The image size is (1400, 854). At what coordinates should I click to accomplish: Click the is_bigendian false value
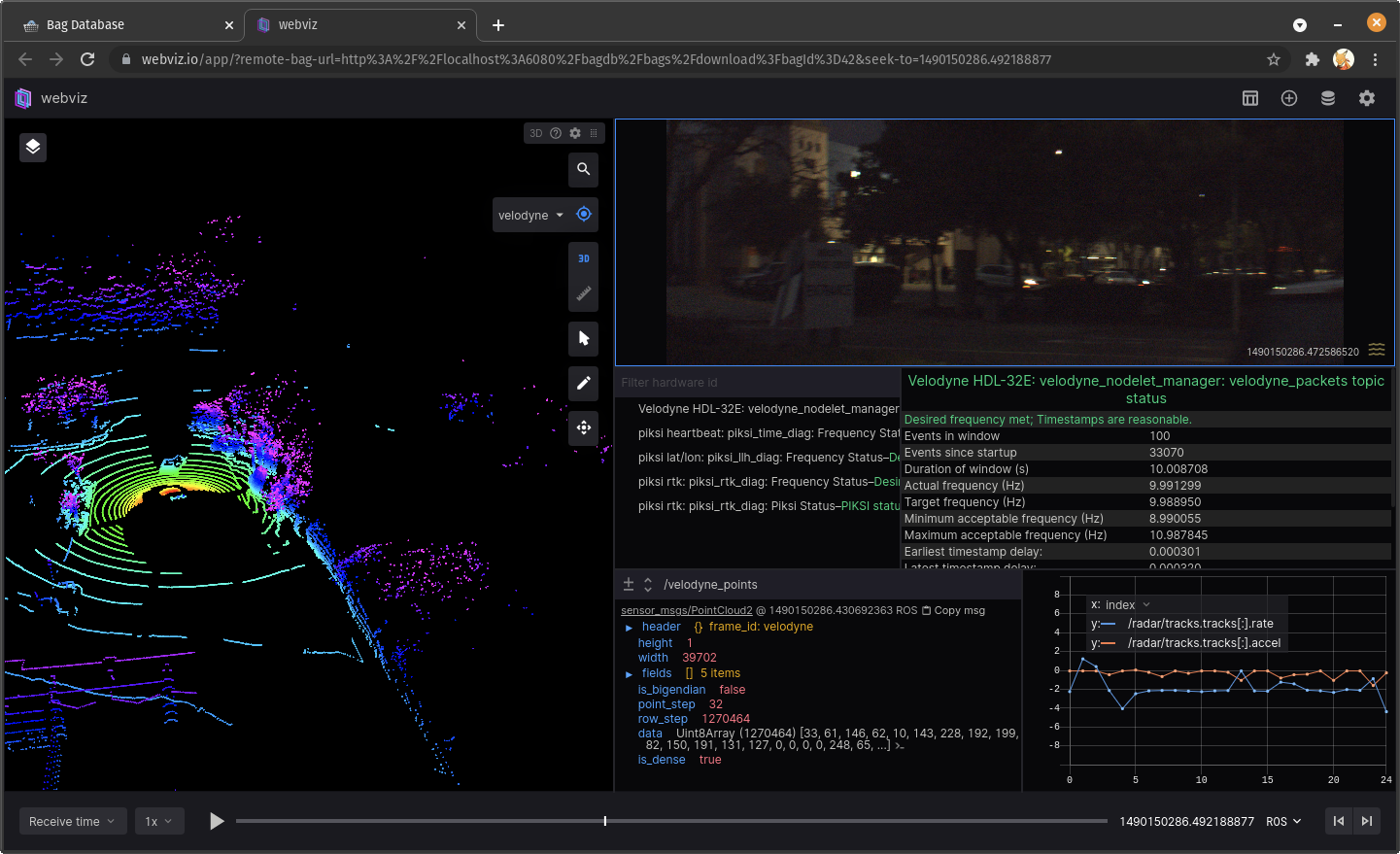tap(733, 690)
